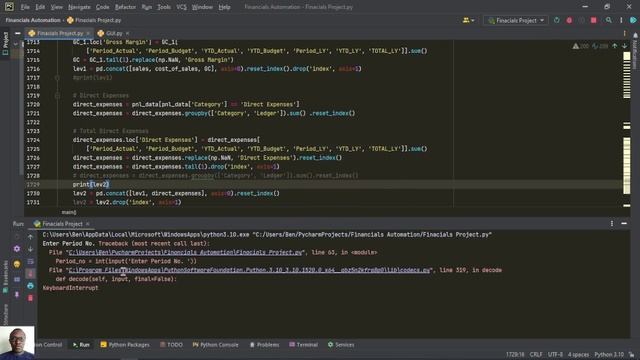Viewport: 640px width, 360px height.
Task: Go to next highlighted error arrow
Action: tap(624, 46)
